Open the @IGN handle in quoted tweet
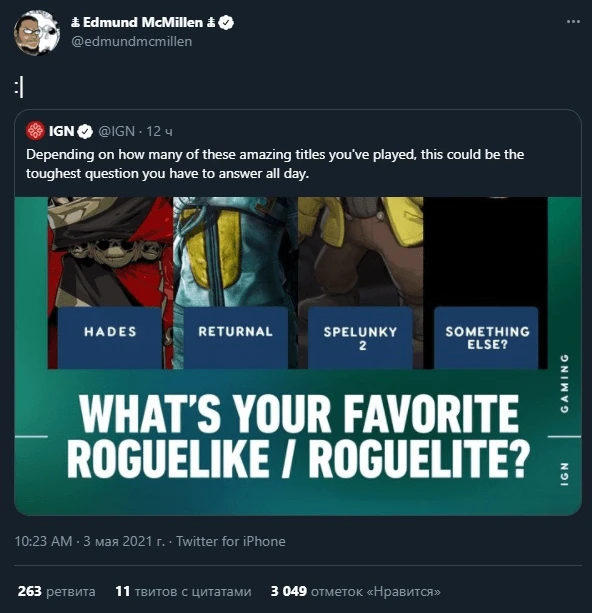Viewport: 592px width, 613px height. click(x=117, y=131)
